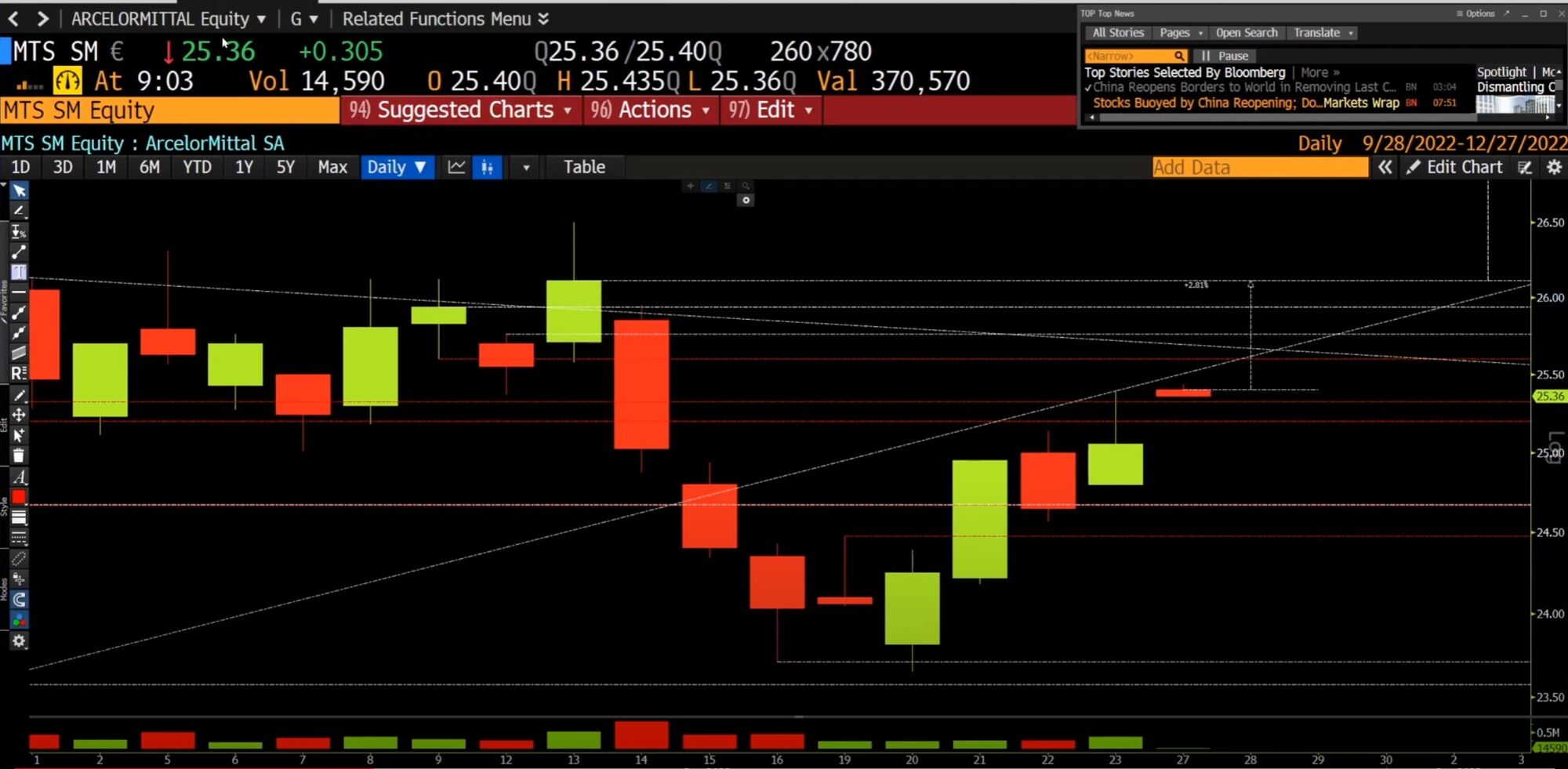Select the move annotation tool
This screenshot has height=769, width=1568.
[x=19, y=415]
